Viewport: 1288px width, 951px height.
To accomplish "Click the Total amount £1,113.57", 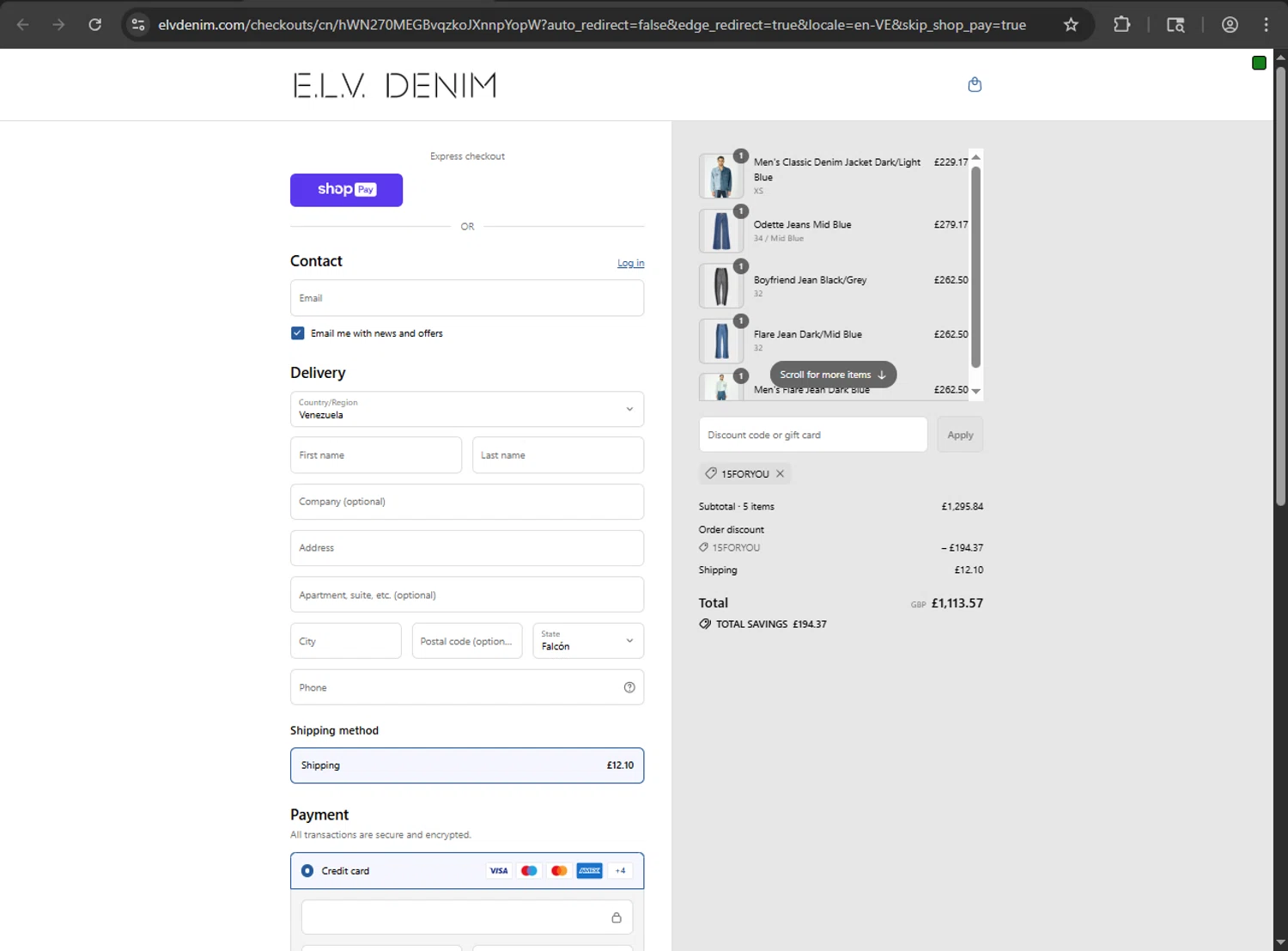I will coord(957,603).
